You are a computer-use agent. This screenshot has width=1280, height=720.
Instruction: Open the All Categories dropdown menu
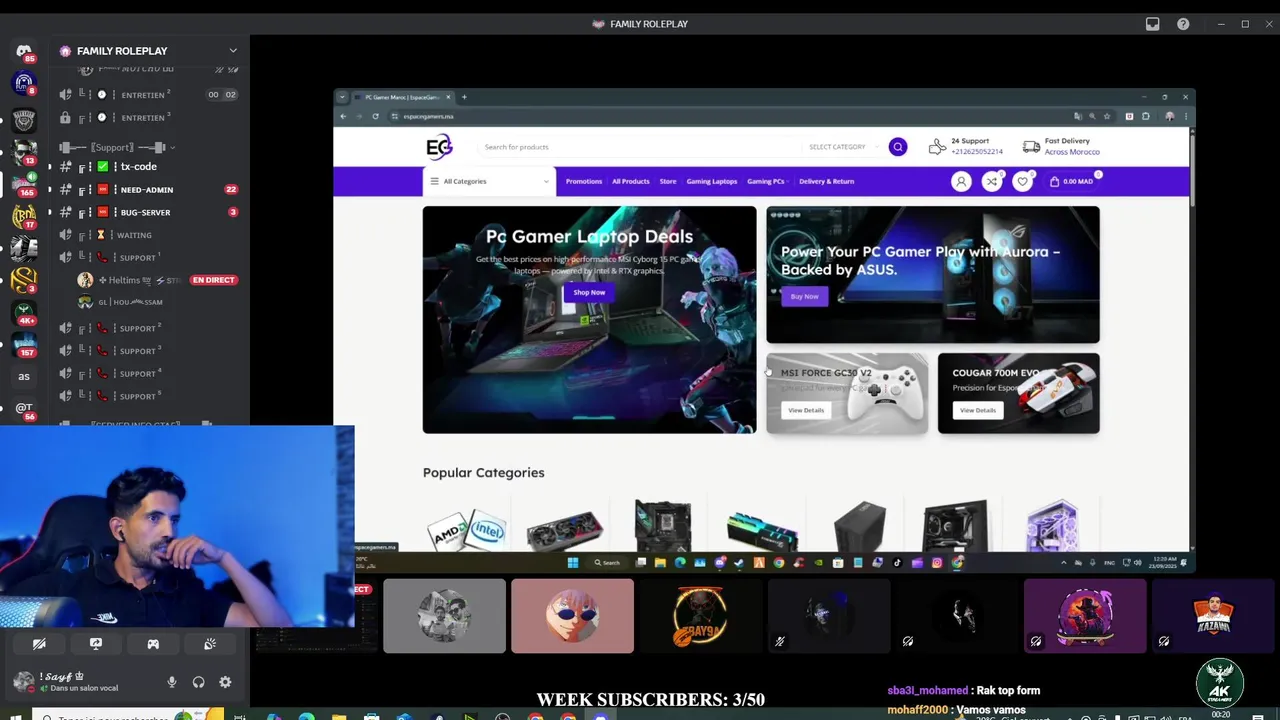pos(489,181)
